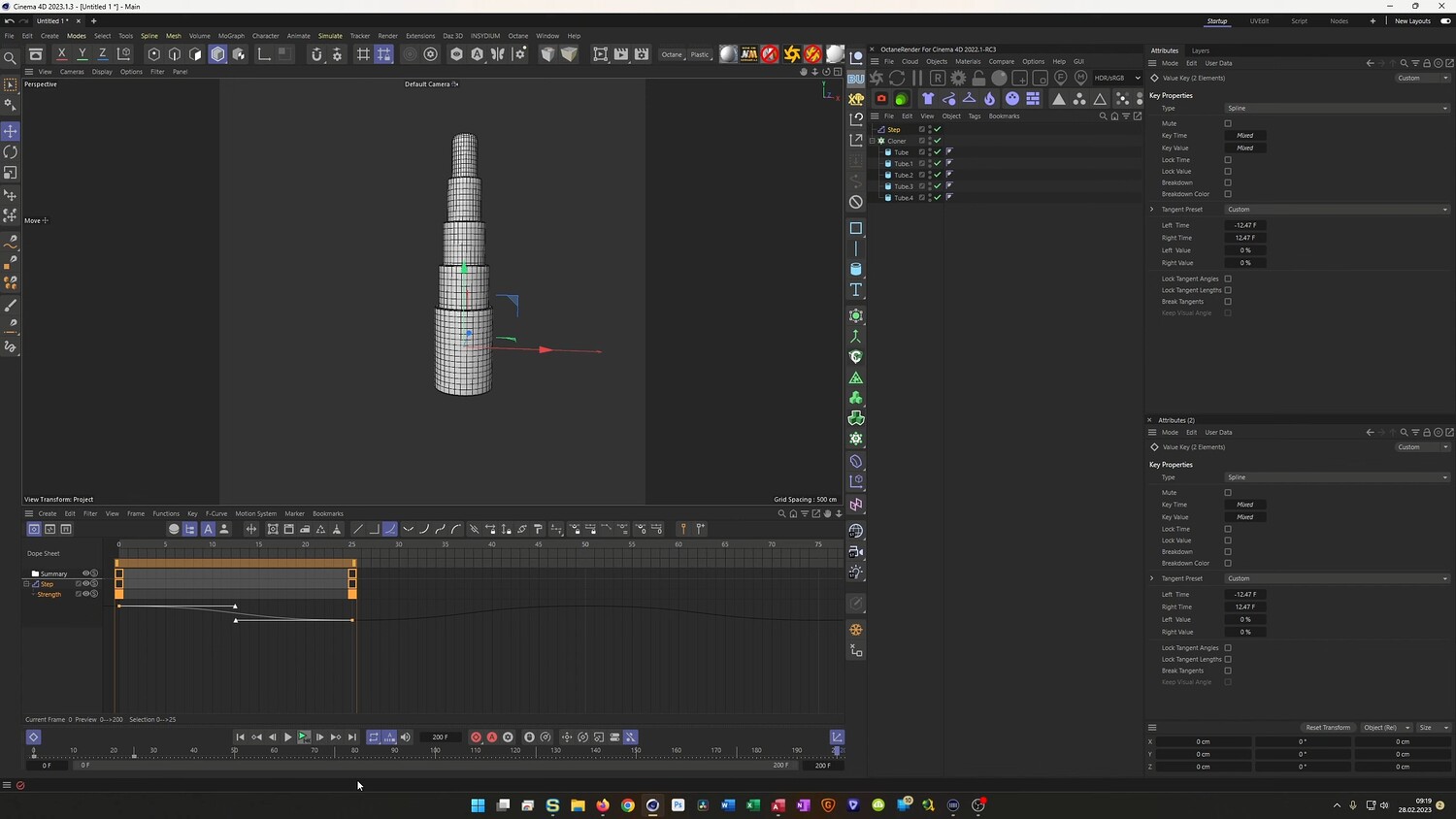
Task: Tick Breakdown Color in main Attributes panel
Action: click(x=1228, y=194)
